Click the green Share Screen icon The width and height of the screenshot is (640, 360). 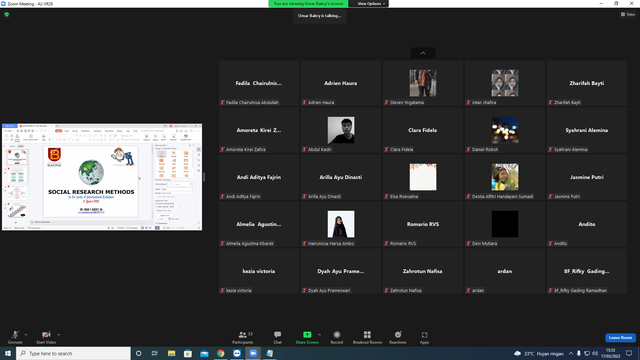coord(307,335)
